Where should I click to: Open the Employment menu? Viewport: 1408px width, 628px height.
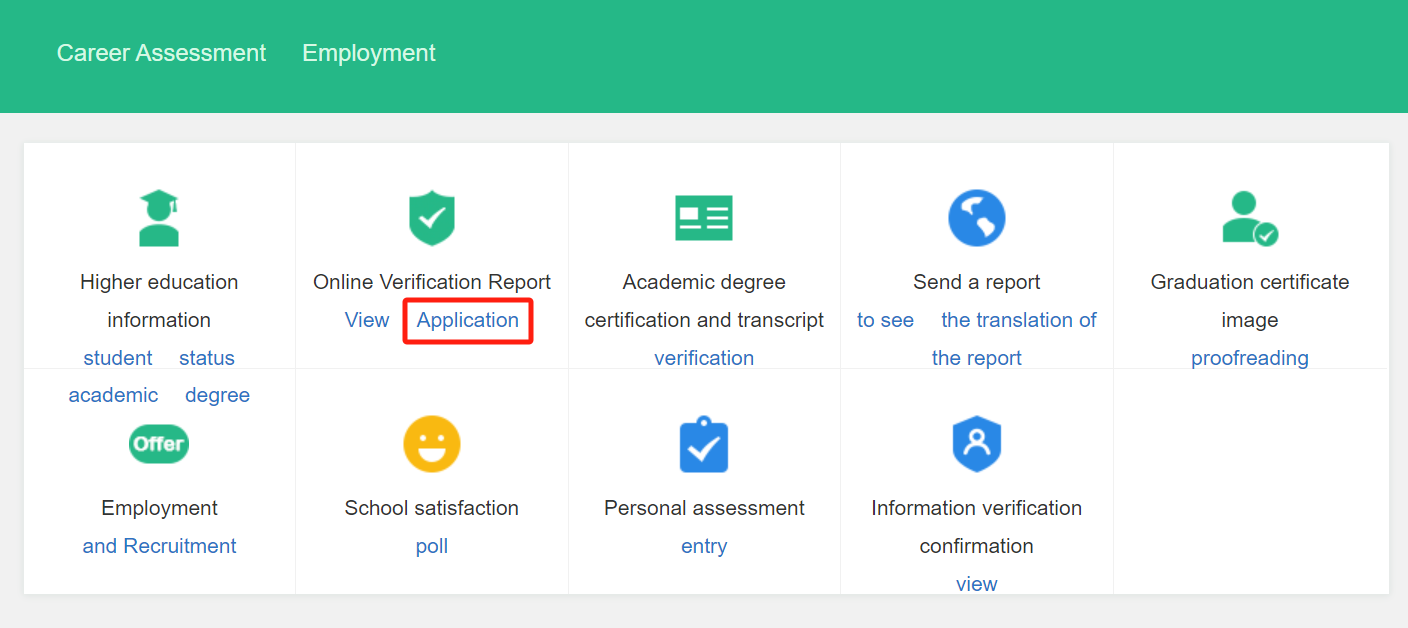tap(368, 52)
